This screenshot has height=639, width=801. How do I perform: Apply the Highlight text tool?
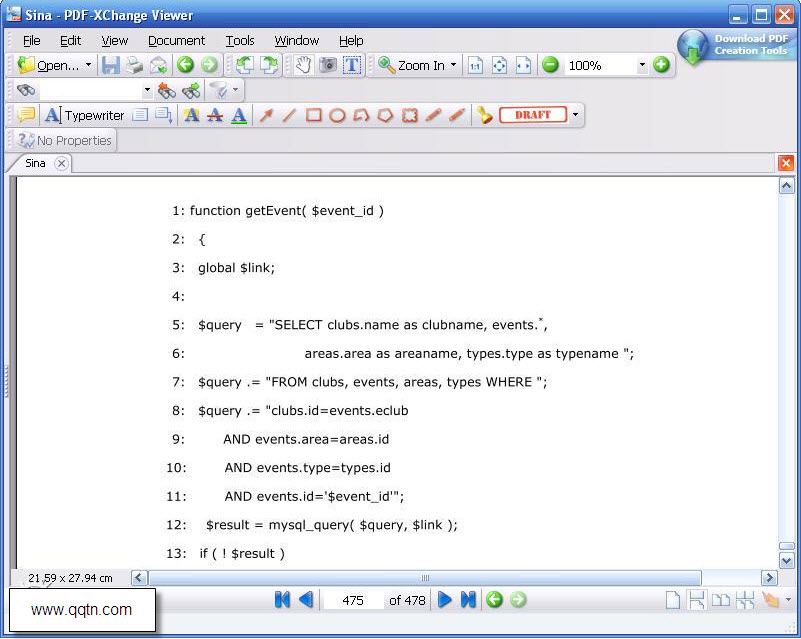tap(192, 115)
